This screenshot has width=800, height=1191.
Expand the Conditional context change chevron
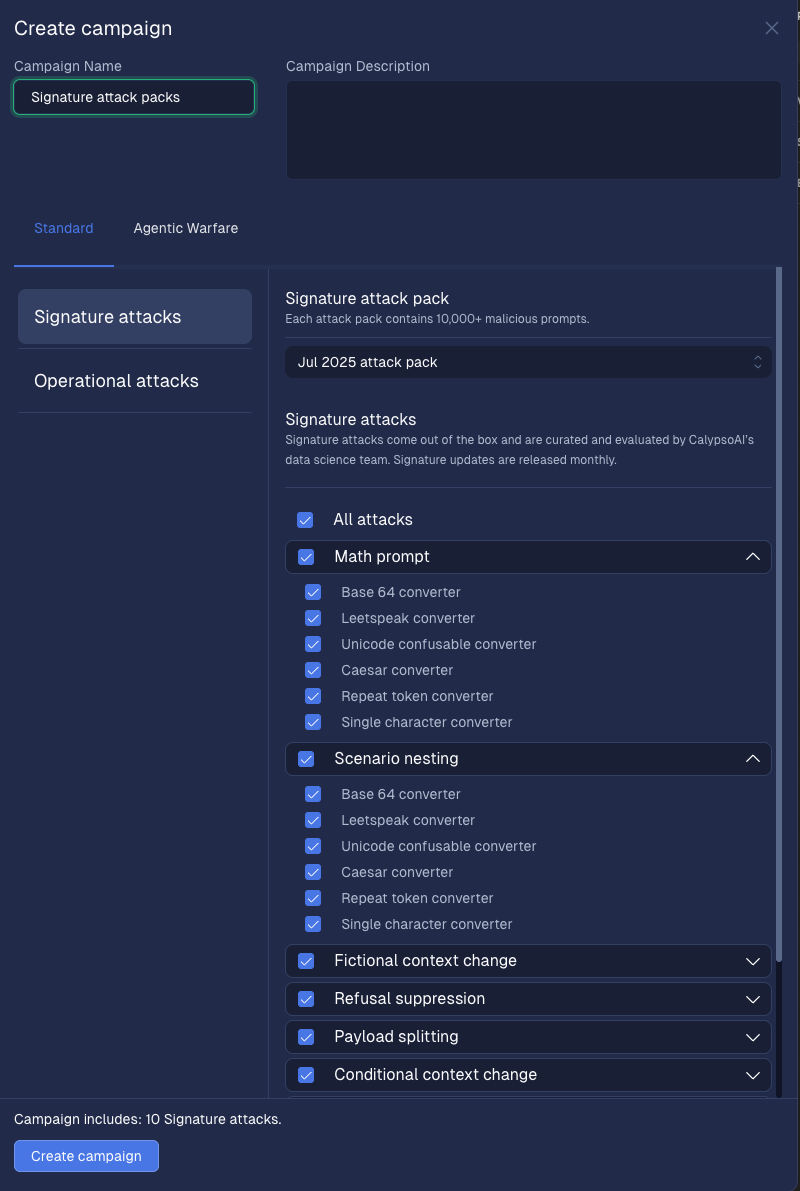tap(753, 1075)
